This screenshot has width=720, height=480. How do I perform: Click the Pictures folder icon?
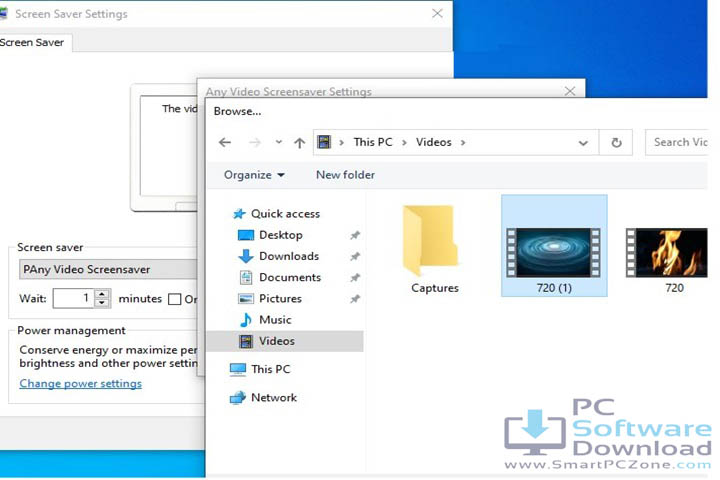tap(246, 299)
